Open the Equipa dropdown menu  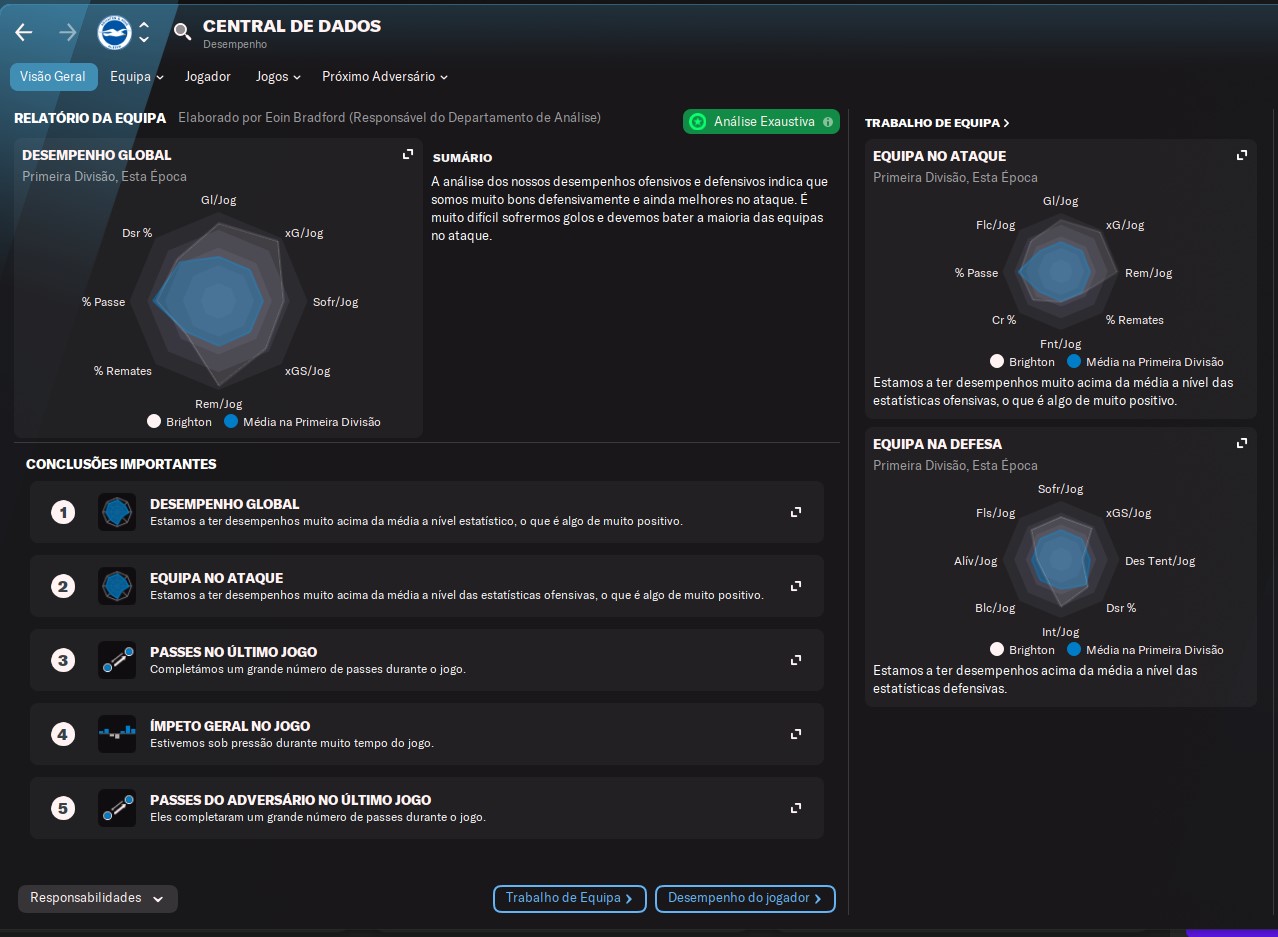137,77
